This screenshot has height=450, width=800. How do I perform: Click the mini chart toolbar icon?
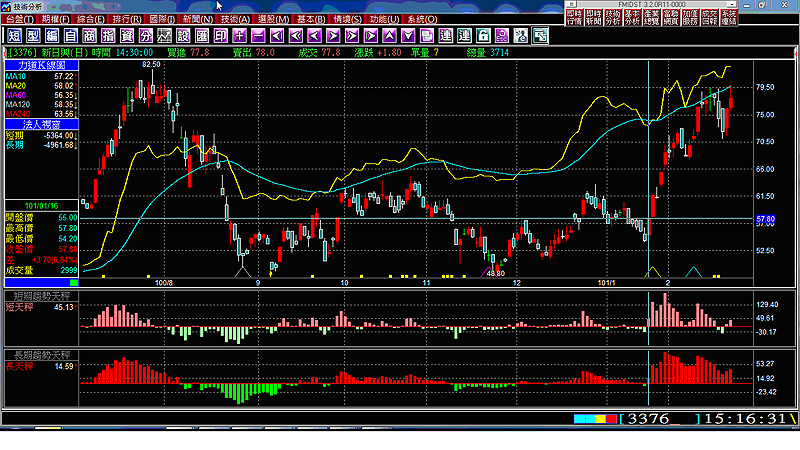(164, 36)
